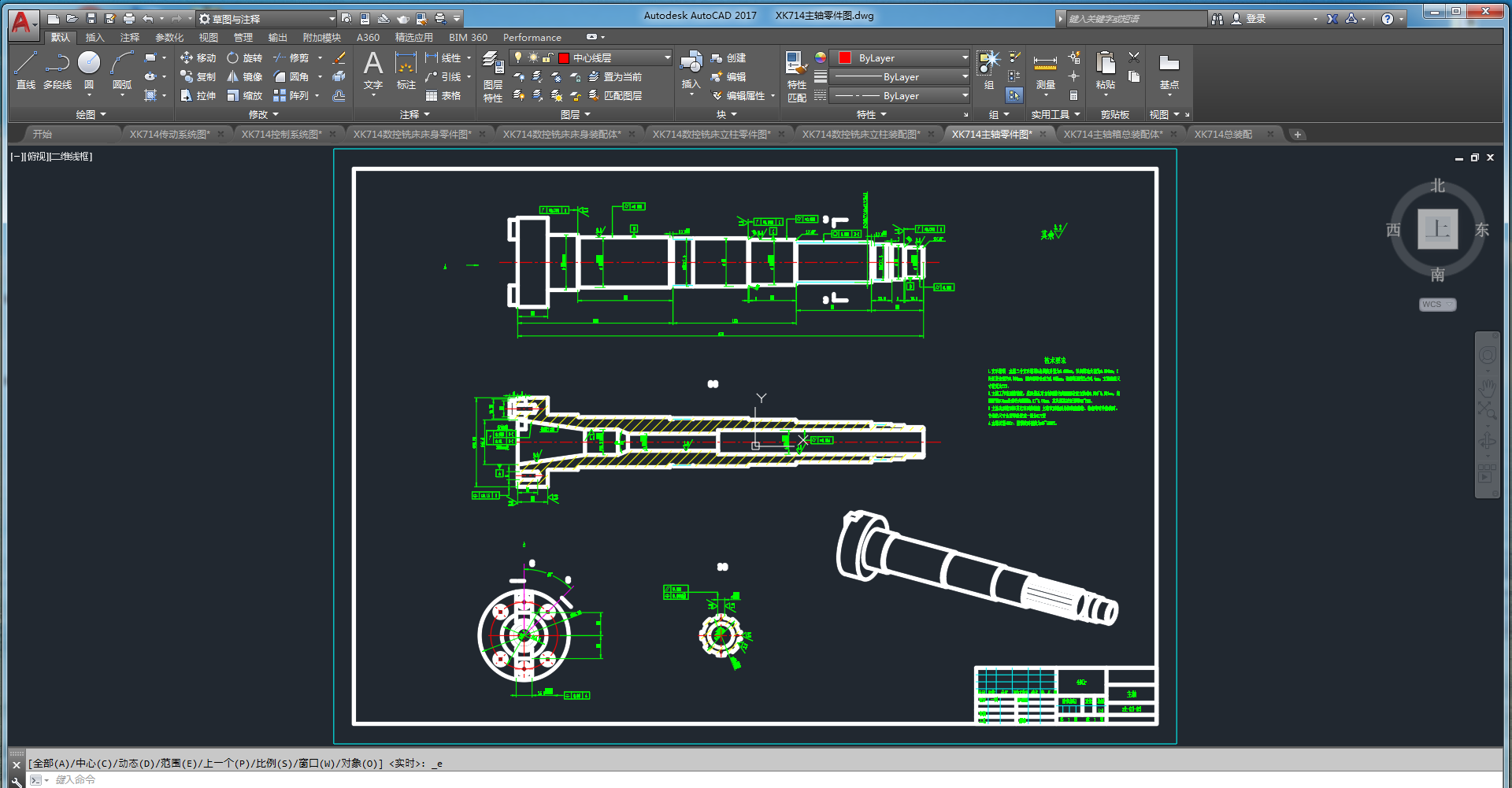This screenshot has height=788, width=1512.
Task: Toggle the layer freeze sun icon
Action: click(533, 57)
